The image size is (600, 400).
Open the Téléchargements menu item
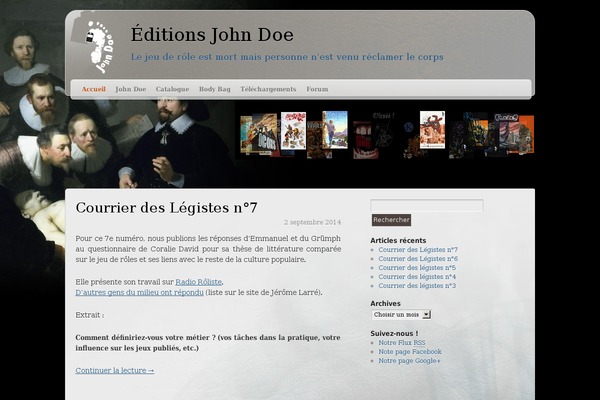[x=268, y=89]
